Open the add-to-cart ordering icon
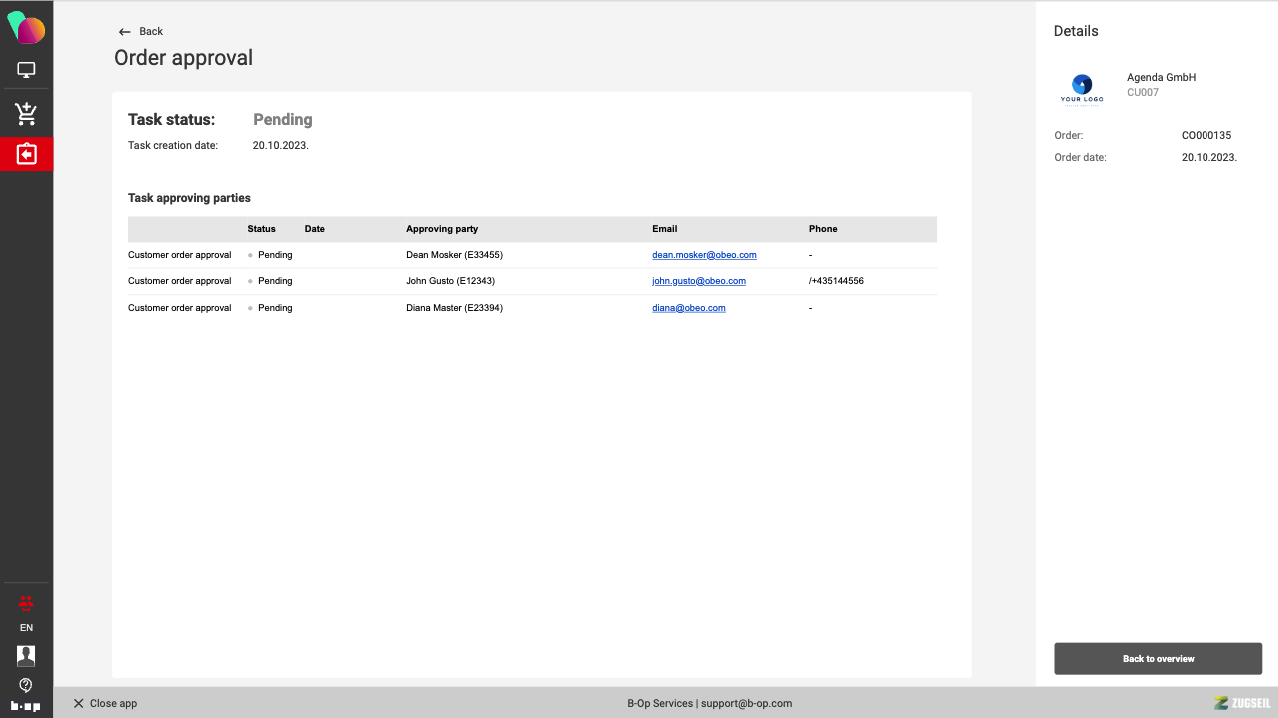This screenshot has height=718, width=1278. coord(26,113)
